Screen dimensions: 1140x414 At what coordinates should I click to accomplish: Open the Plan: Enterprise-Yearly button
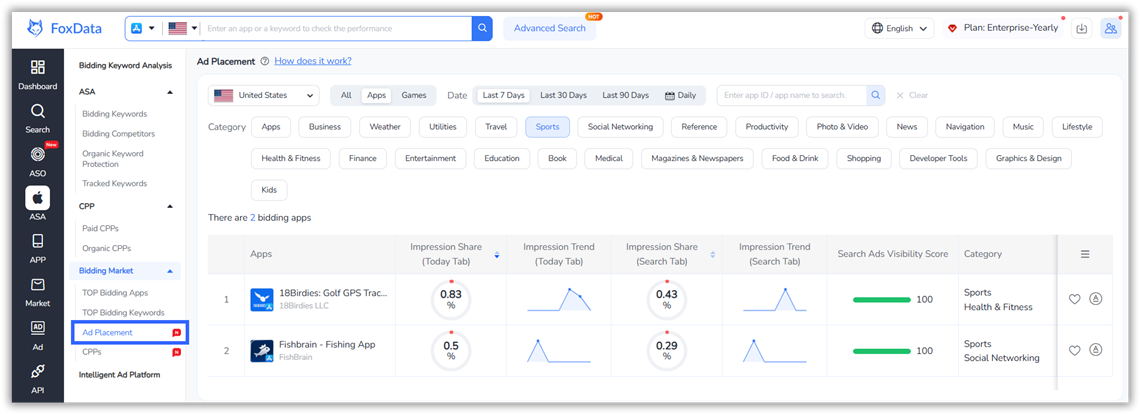(1002, 28)
